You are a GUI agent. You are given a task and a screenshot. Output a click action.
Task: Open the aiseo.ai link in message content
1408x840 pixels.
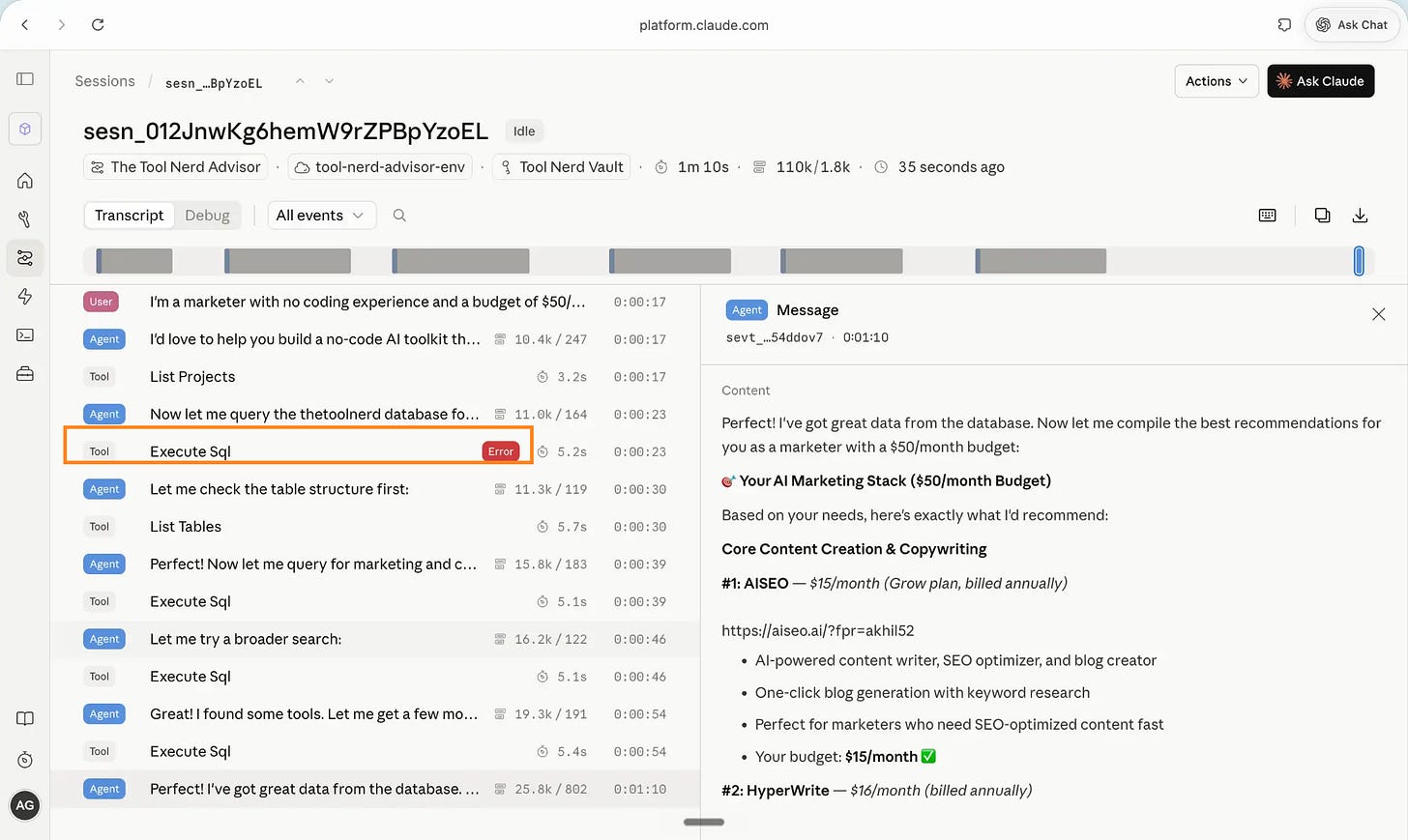pyautogui.click(x=818, y=630)
